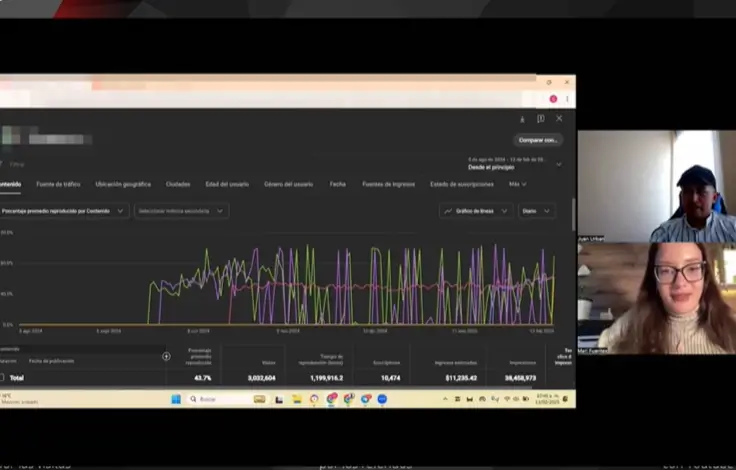Viewport: 736px width, 470px height.
Task: Click total watch time value '1,199,916.2'
Action: [326, 378]
